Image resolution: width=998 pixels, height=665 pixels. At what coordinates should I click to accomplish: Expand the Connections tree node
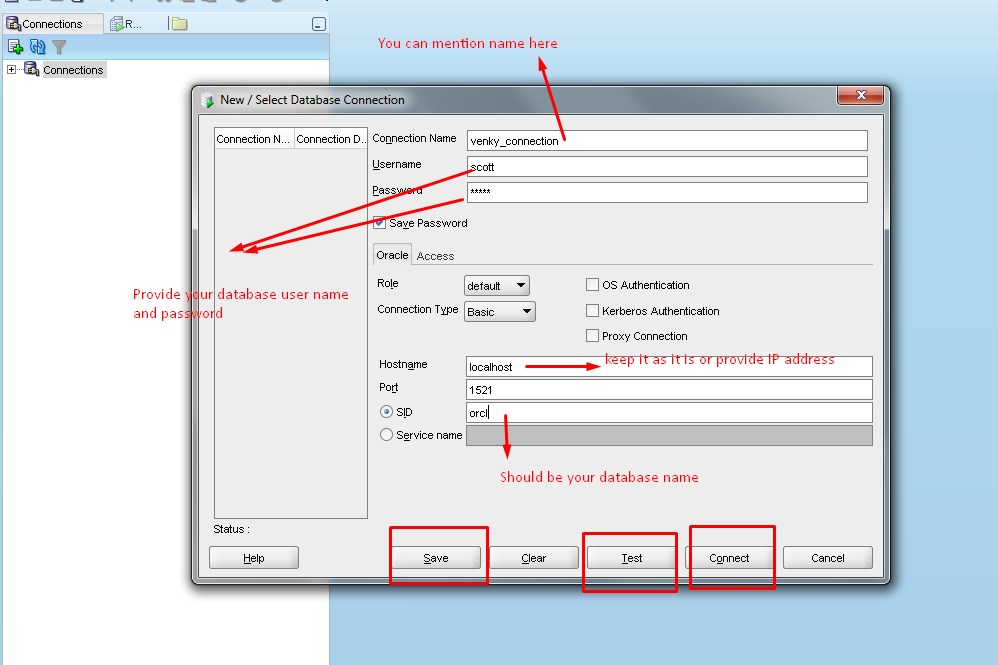tap(10, 70)
